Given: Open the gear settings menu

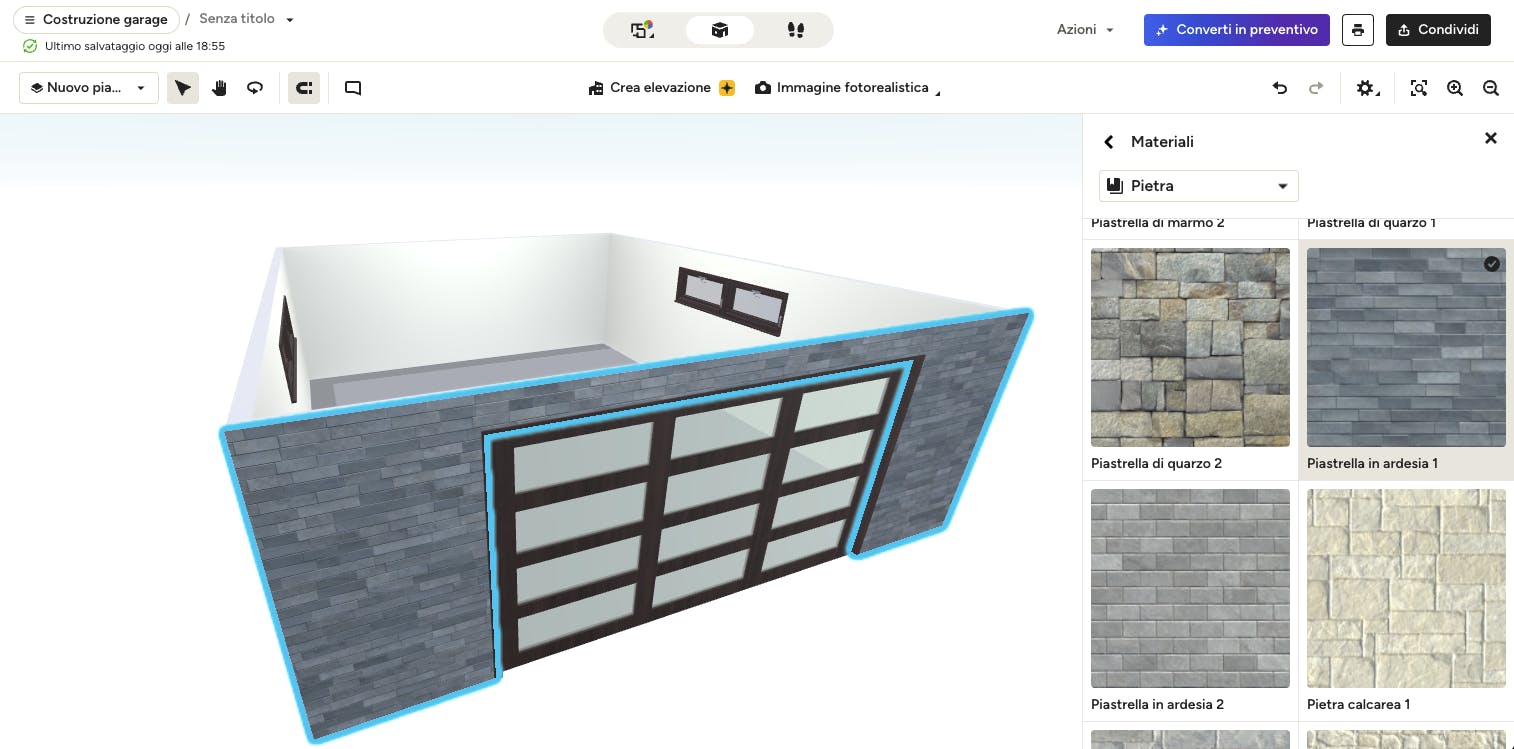Looking at the screenshot, I should coord(1367,88).
